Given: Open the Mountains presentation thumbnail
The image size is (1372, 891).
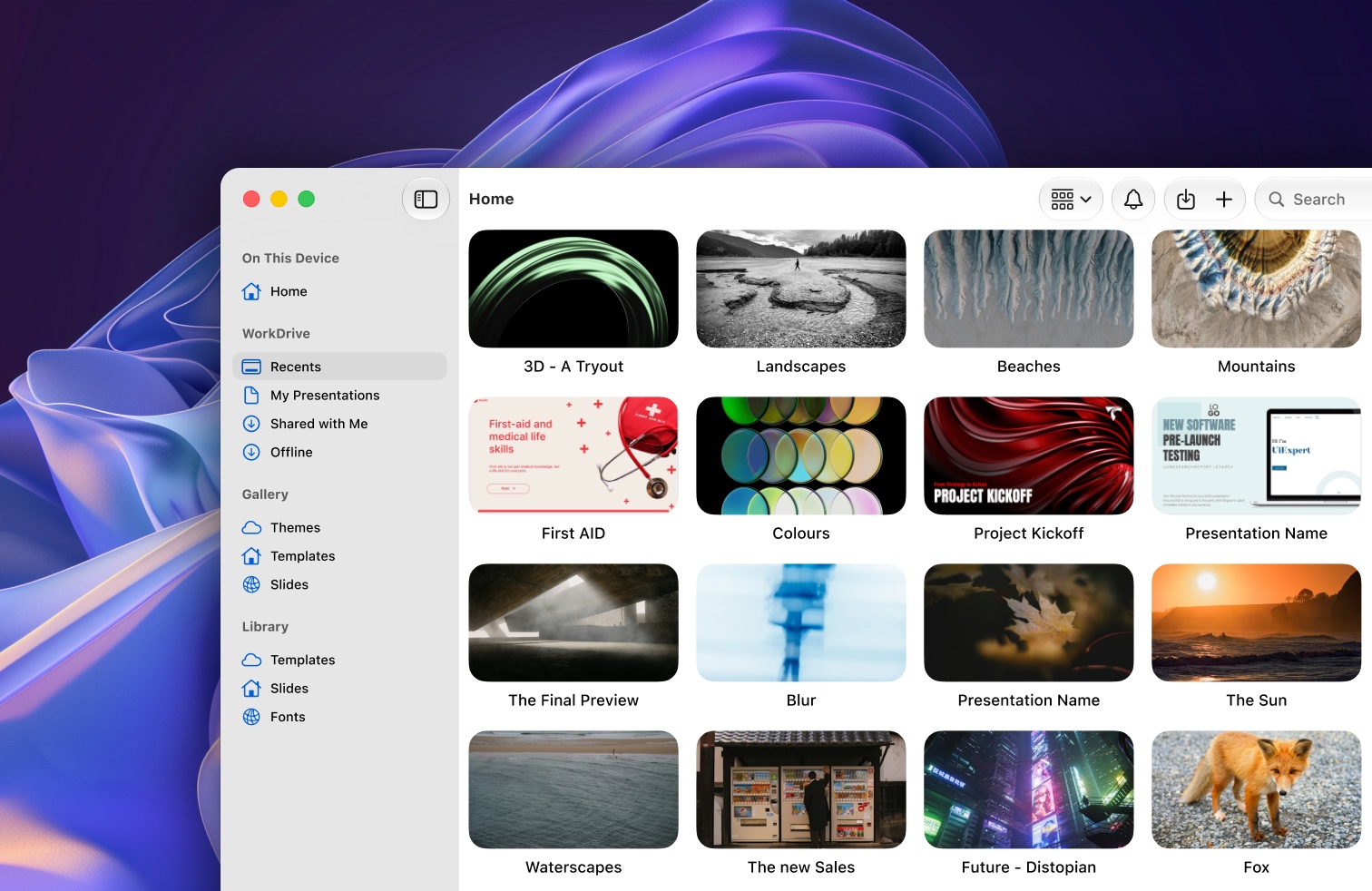Looking at the screenshot, I should (1257, 289).
